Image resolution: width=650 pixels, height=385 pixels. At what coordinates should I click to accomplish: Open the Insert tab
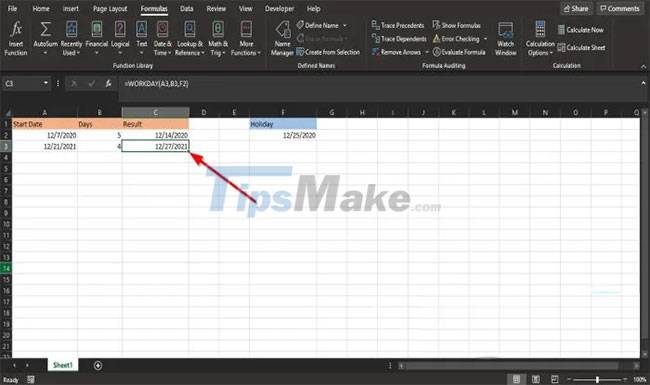tap(70, 8)
